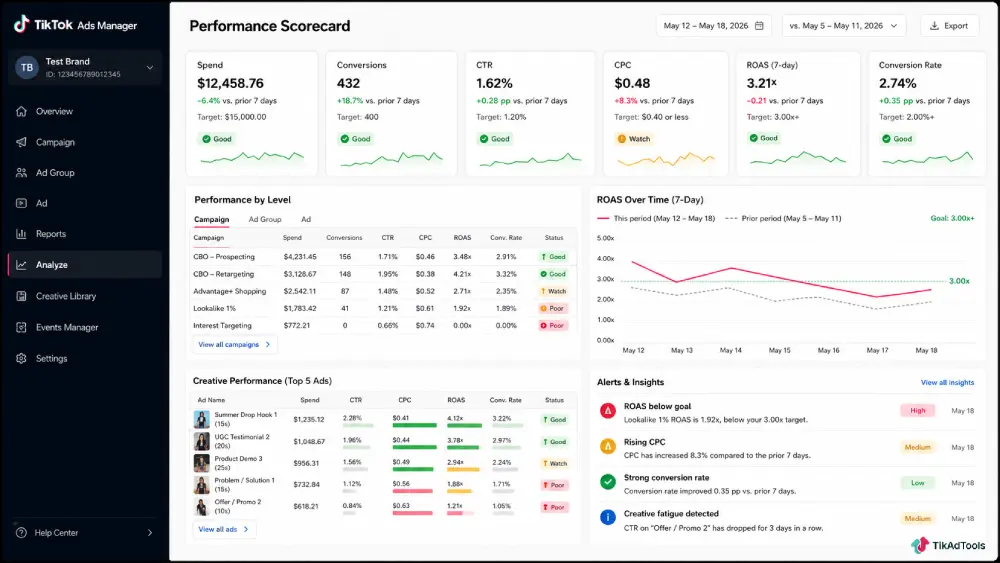
Task: Click the Help Center question mark icon
Action: [x=21, y=532]
